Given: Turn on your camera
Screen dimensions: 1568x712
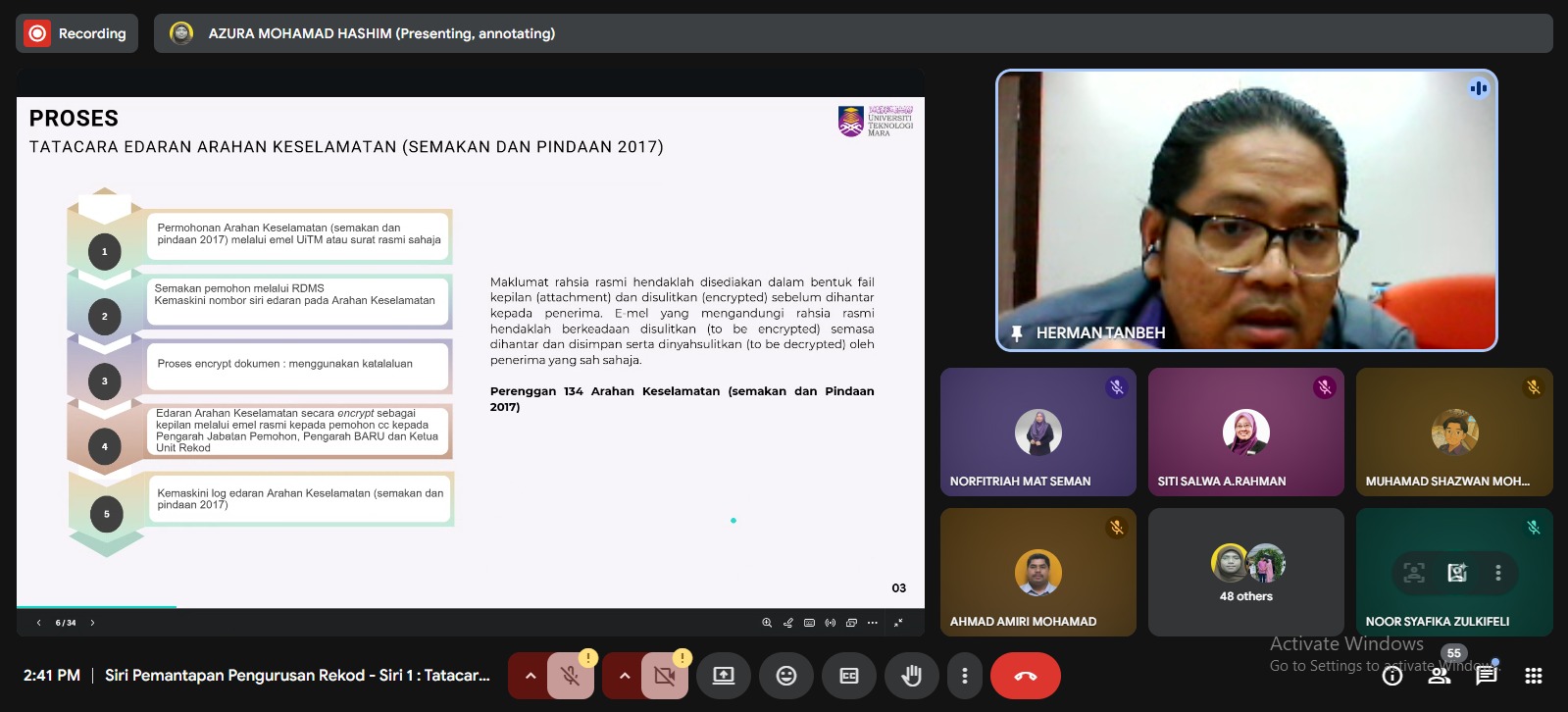Looking at the screenshot, I should pyautogui.click(x=664, y=676).
